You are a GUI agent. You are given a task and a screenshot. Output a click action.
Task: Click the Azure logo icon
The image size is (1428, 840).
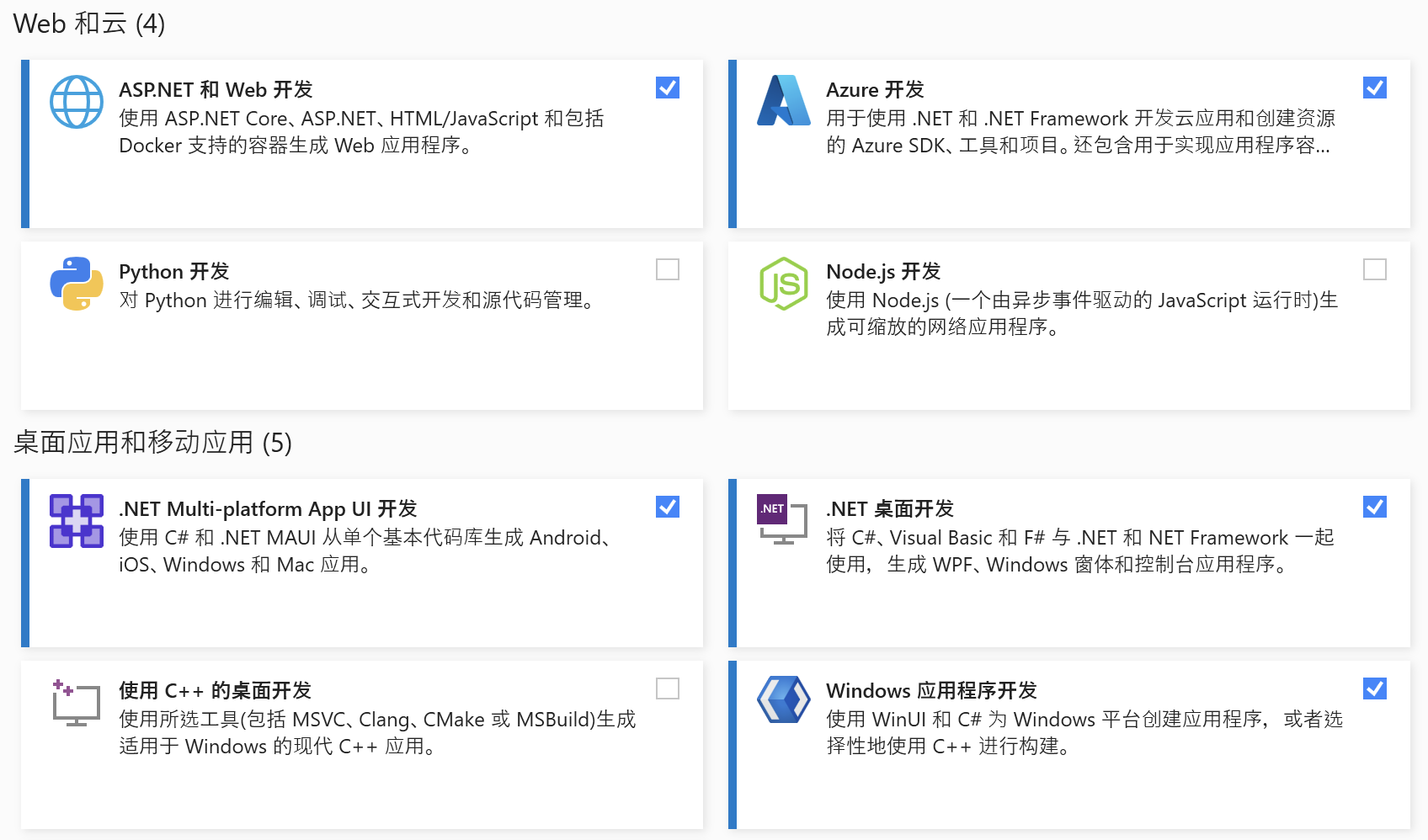click(x=784, y=101)
